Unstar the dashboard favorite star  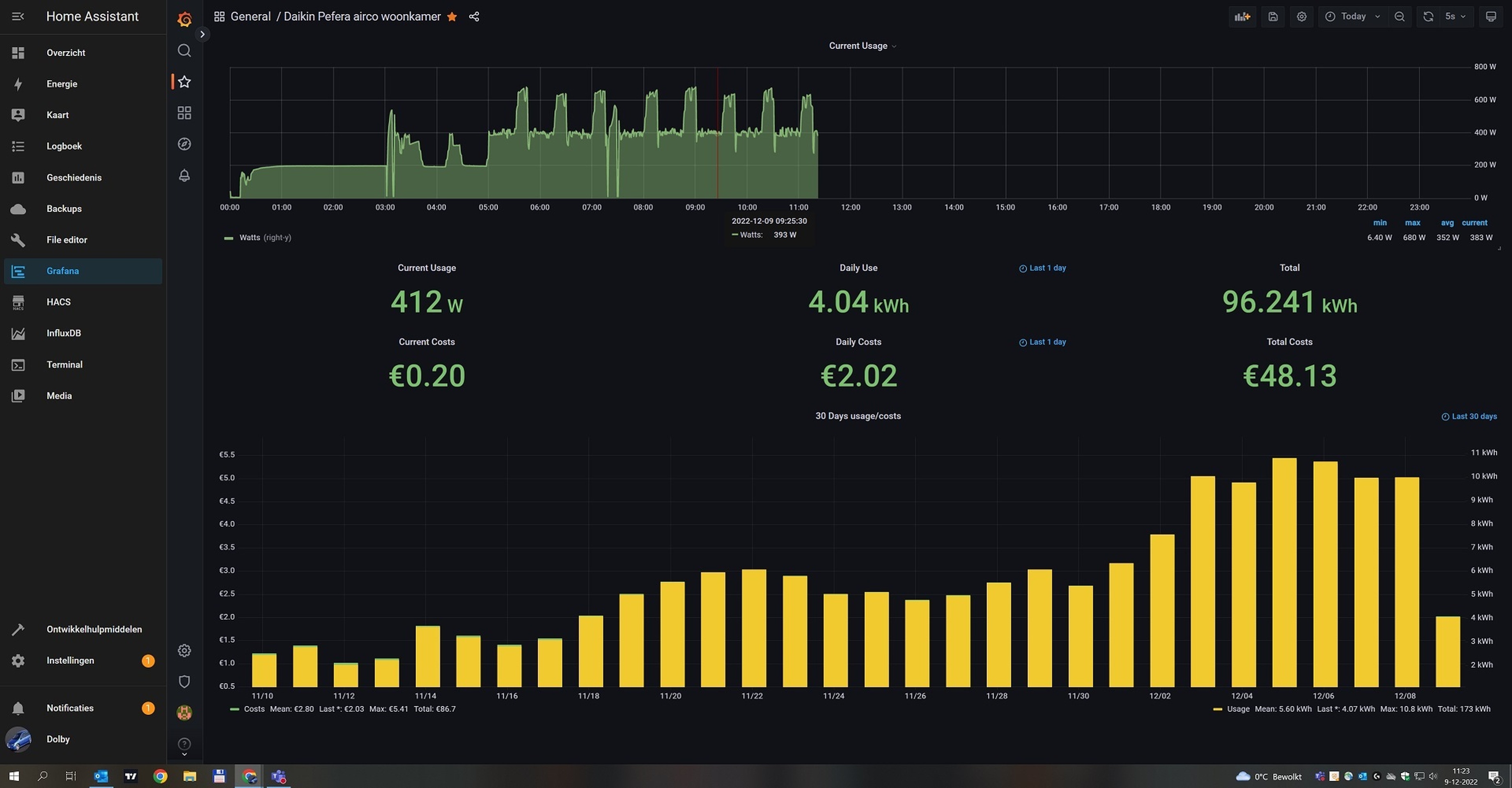coord(452,16)
